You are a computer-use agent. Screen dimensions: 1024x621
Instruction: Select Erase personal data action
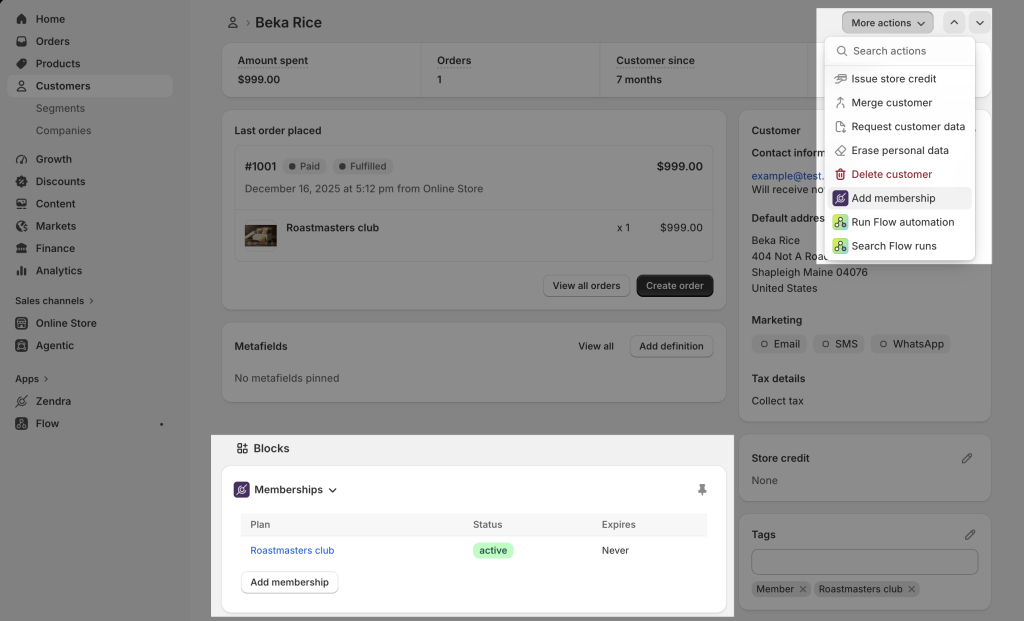coord(900,150)
